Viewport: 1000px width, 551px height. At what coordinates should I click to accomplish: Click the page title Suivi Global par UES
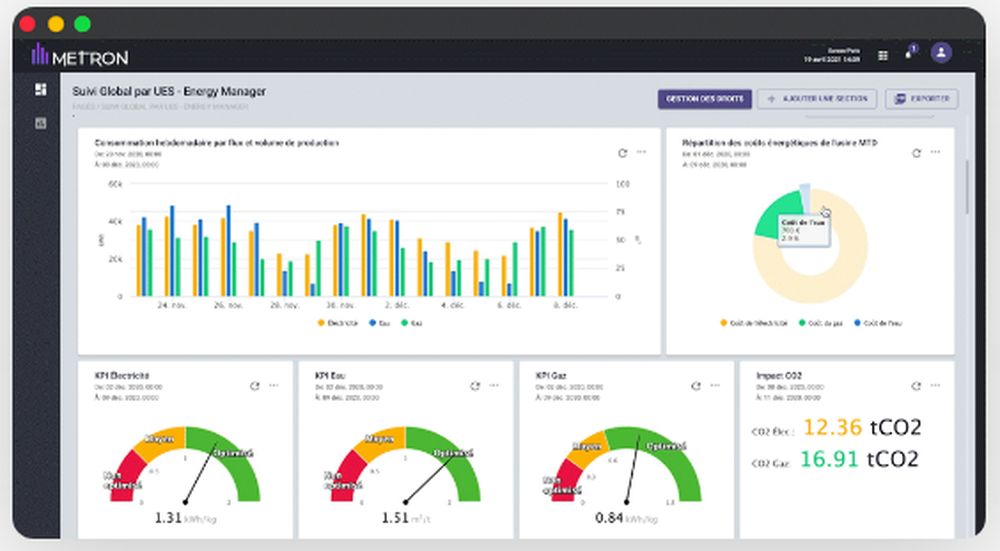(169, 91)
